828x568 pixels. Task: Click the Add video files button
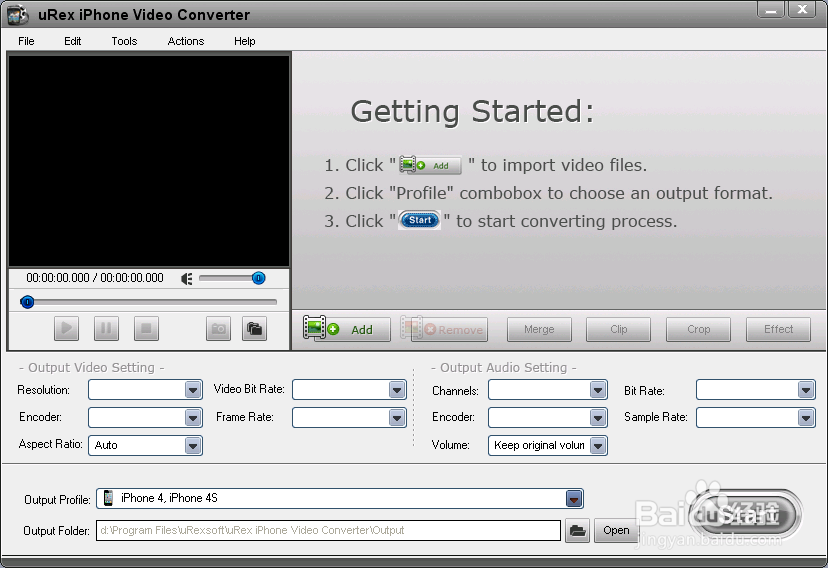pyautogui.click(x=346, y=329)
